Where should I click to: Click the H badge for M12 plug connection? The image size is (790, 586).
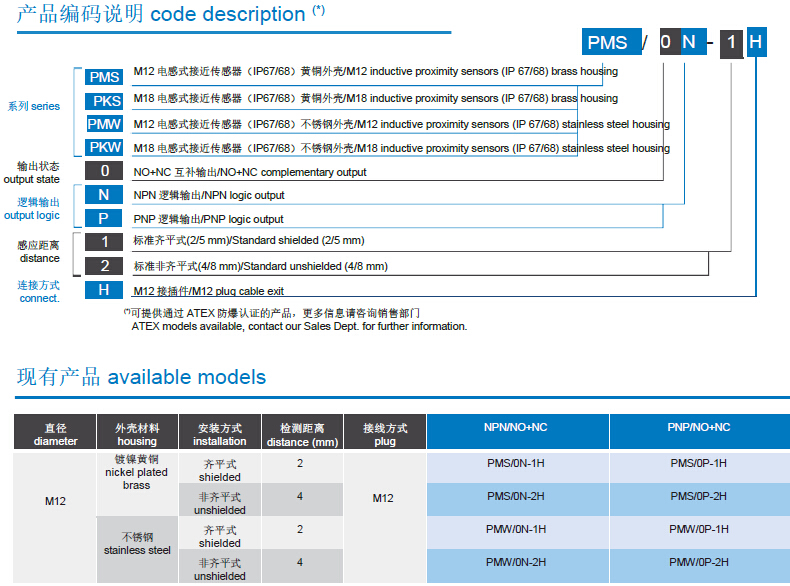(104, 290)
